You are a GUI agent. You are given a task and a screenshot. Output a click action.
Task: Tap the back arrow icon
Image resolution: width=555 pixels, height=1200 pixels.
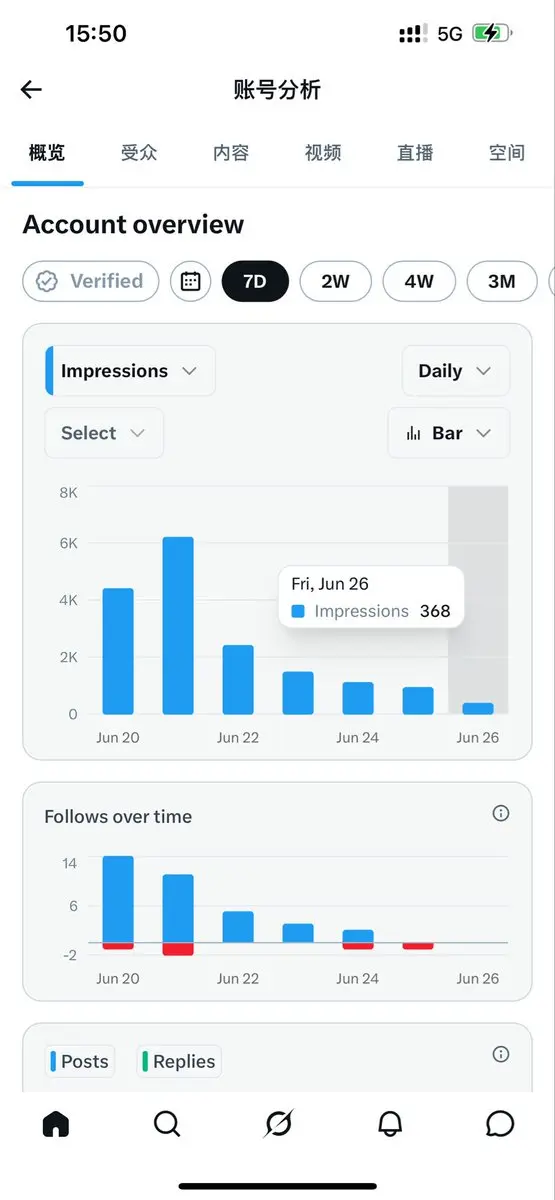tap(31, 90)
